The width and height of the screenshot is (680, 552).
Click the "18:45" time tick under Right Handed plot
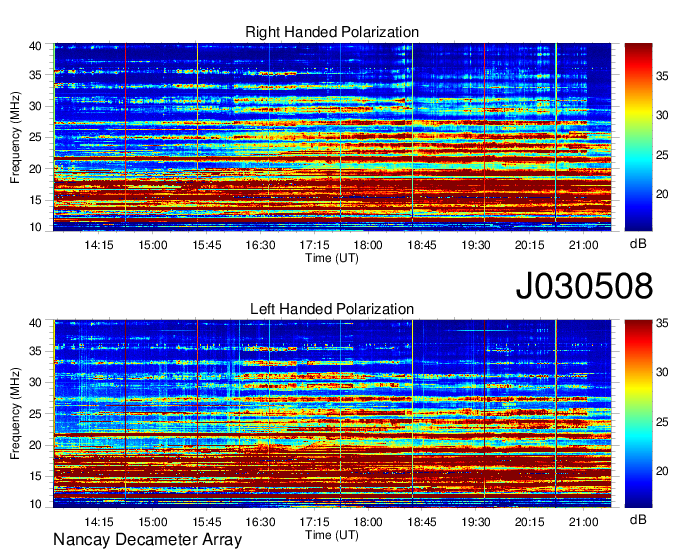tap(422, 245)
